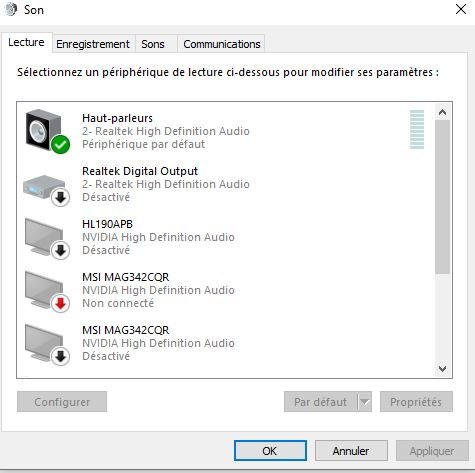Click the device list scrollbar thumb

pyautogui.click(x=442, y=197)
